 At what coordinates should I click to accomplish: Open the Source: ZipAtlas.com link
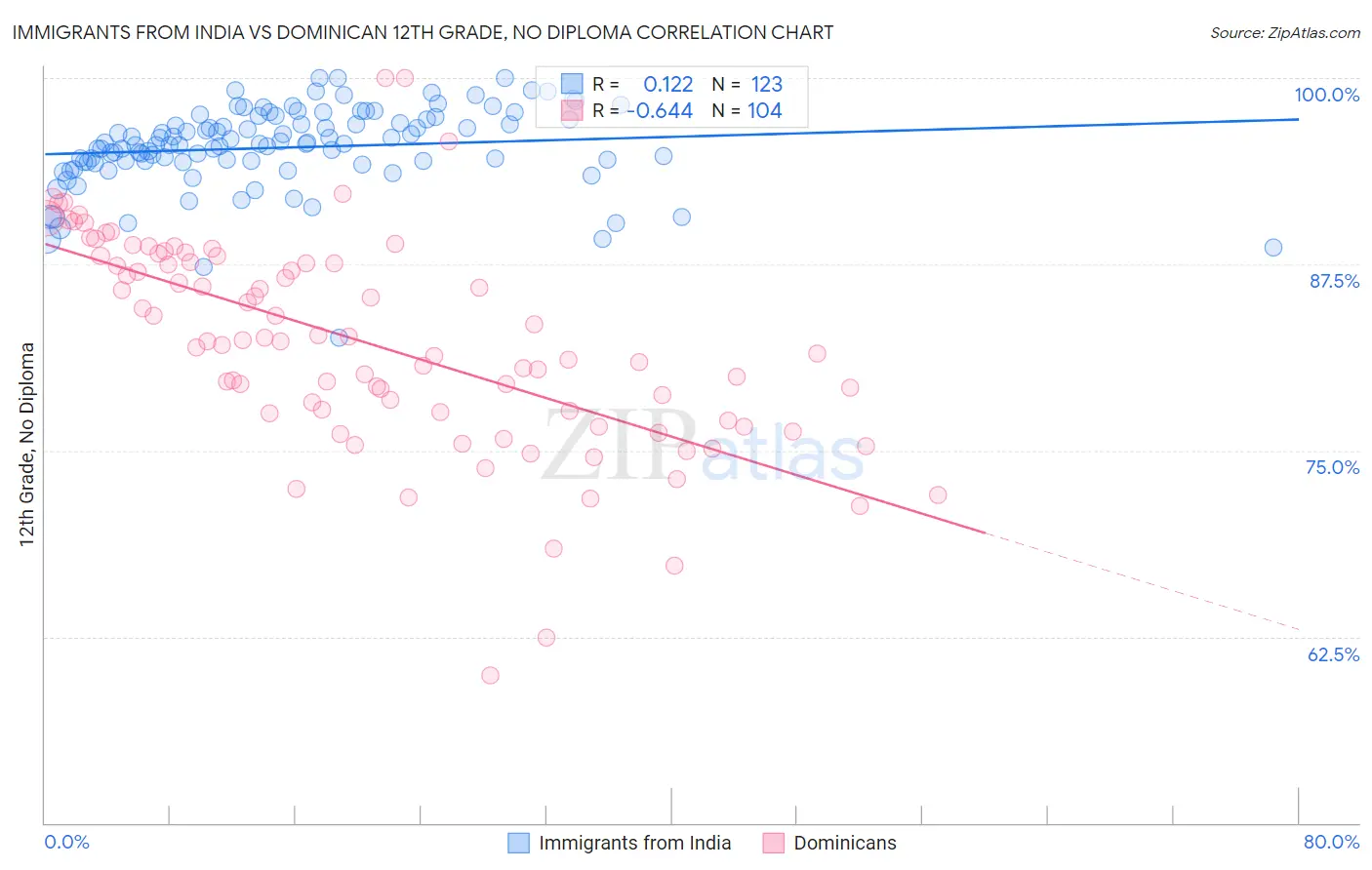tap(1285, 32)
